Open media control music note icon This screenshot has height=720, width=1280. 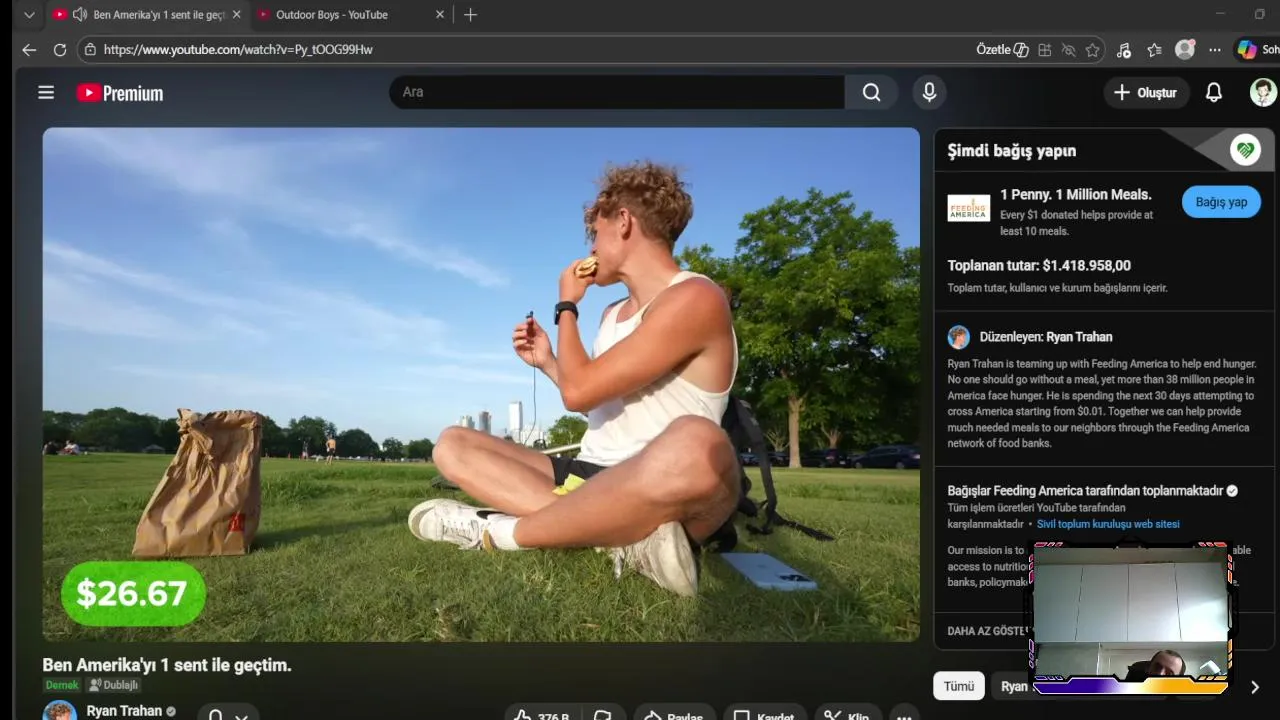pos(1124,49)
